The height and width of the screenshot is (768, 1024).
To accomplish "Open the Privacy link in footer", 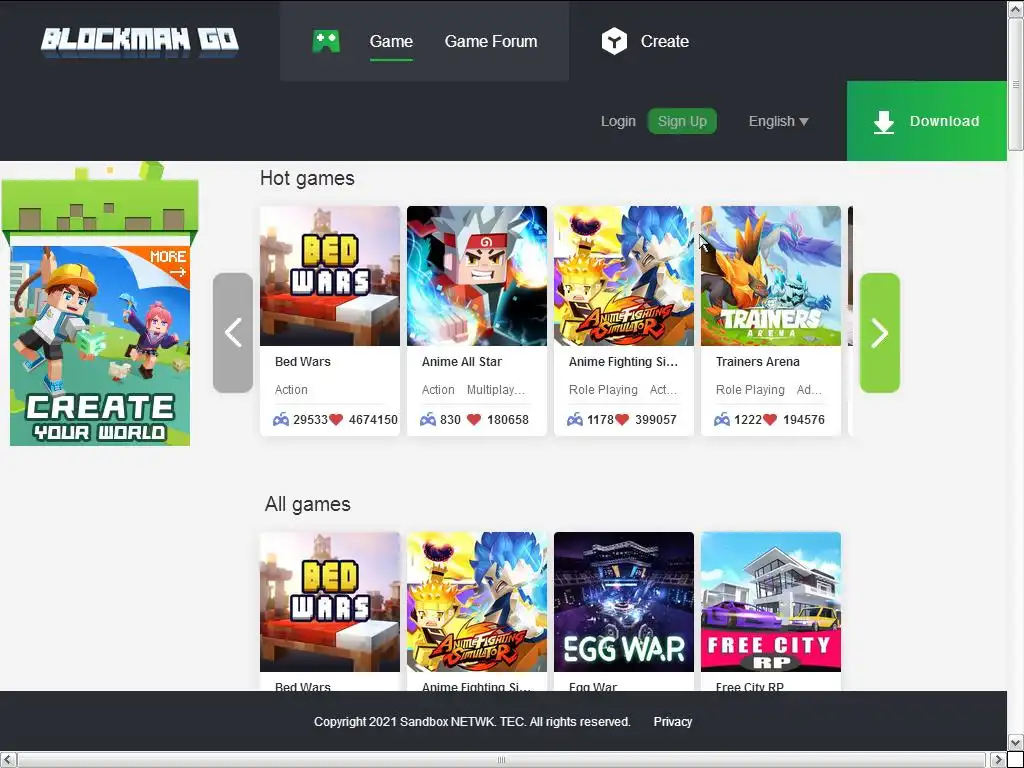I will [673, 722].
